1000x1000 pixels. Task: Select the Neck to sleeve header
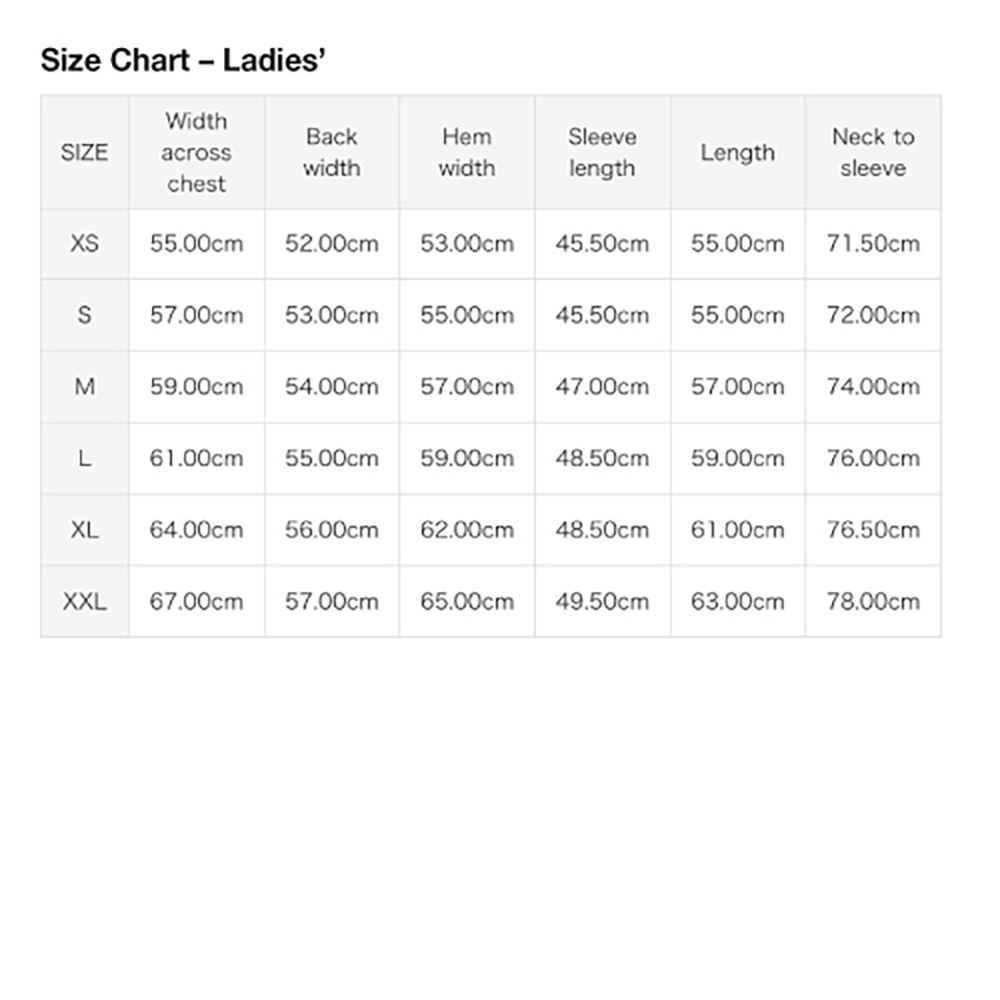point(873,152)
